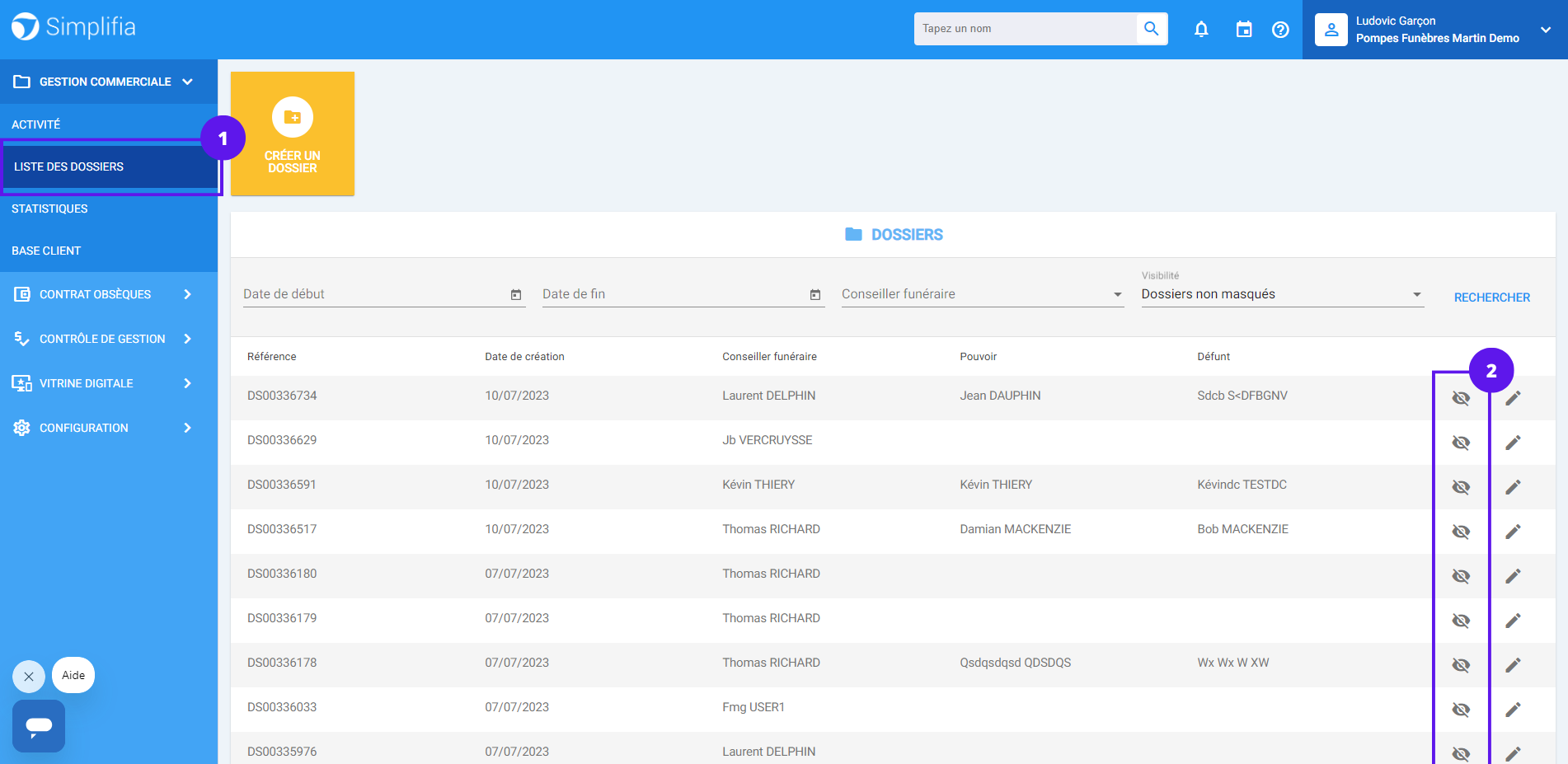Expand the user account menu arrow
Image resolution: width=1568 pixels, height=764 pixels.
click(1546, 30)
